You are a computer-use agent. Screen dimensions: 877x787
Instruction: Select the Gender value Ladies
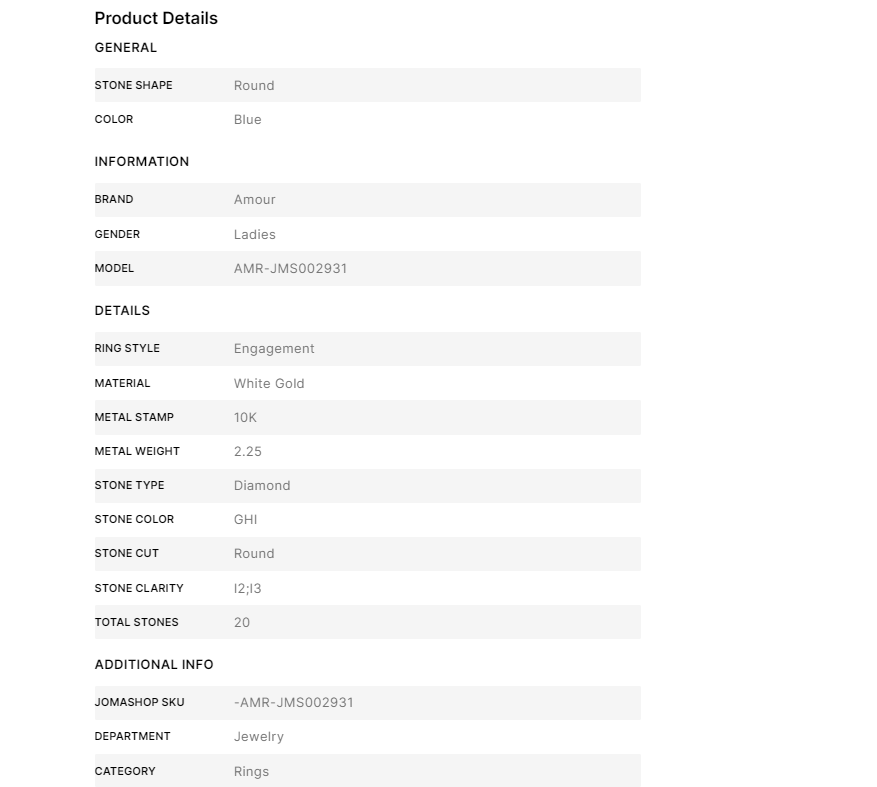click(254, 234)
